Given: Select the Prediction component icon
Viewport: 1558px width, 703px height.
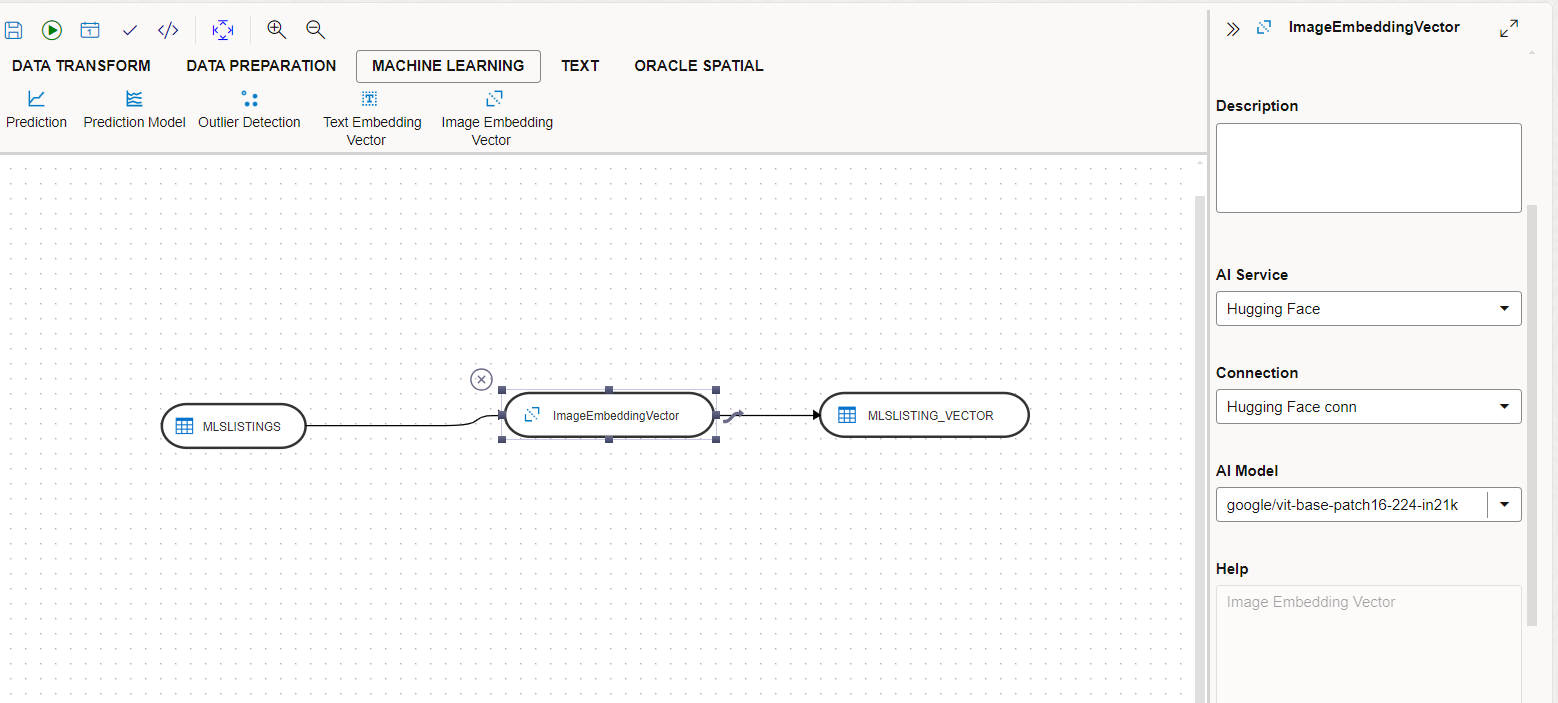Looking at the screenshot, I should click(36, 98).
